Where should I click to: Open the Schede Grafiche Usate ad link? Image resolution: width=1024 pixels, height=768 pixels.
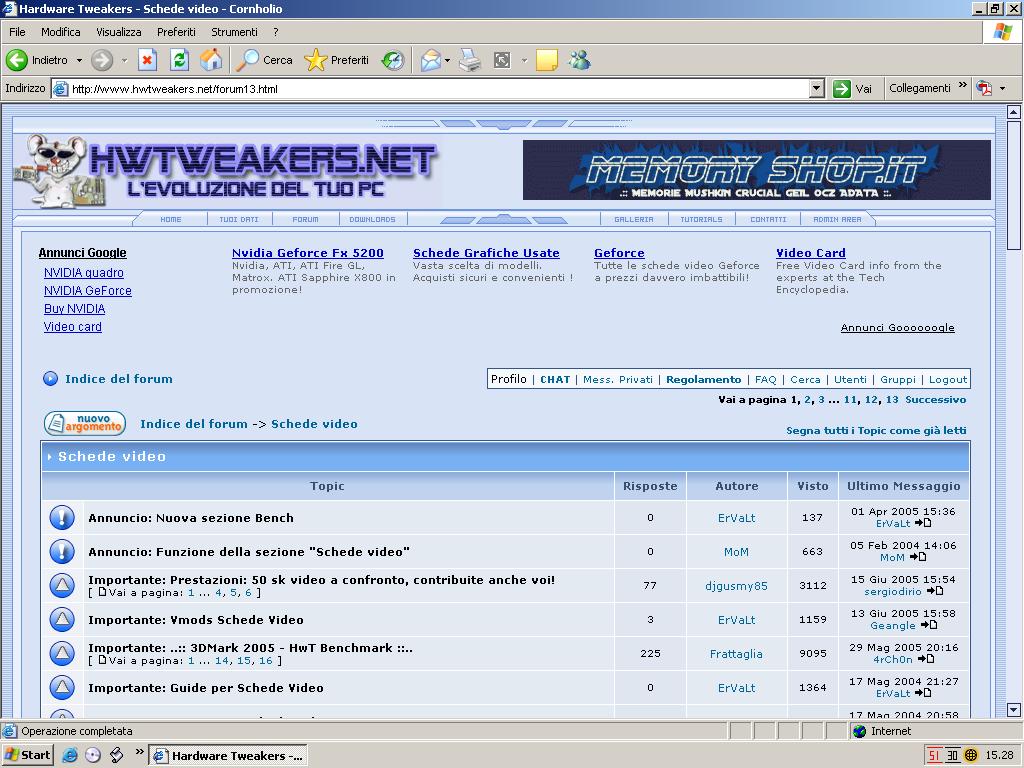point(486,253)
